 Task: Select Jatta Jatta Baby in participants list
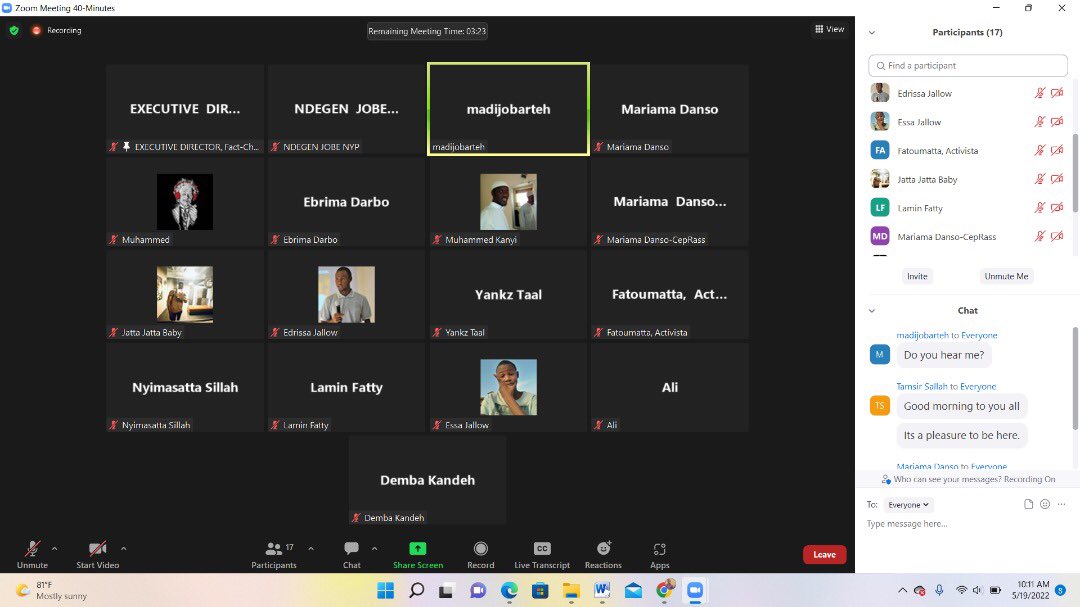pyautogui.click(x=967, y=179)
